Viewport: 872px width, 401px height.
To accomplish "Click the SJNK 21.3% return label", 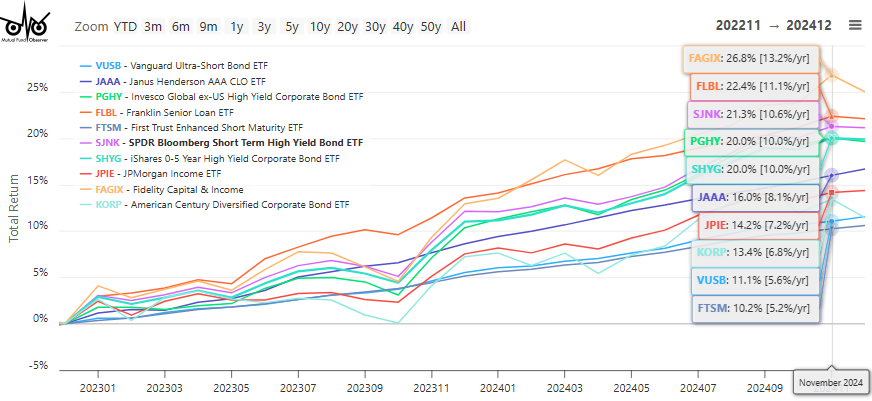I will pyautogui.click(x=754, y=114).
